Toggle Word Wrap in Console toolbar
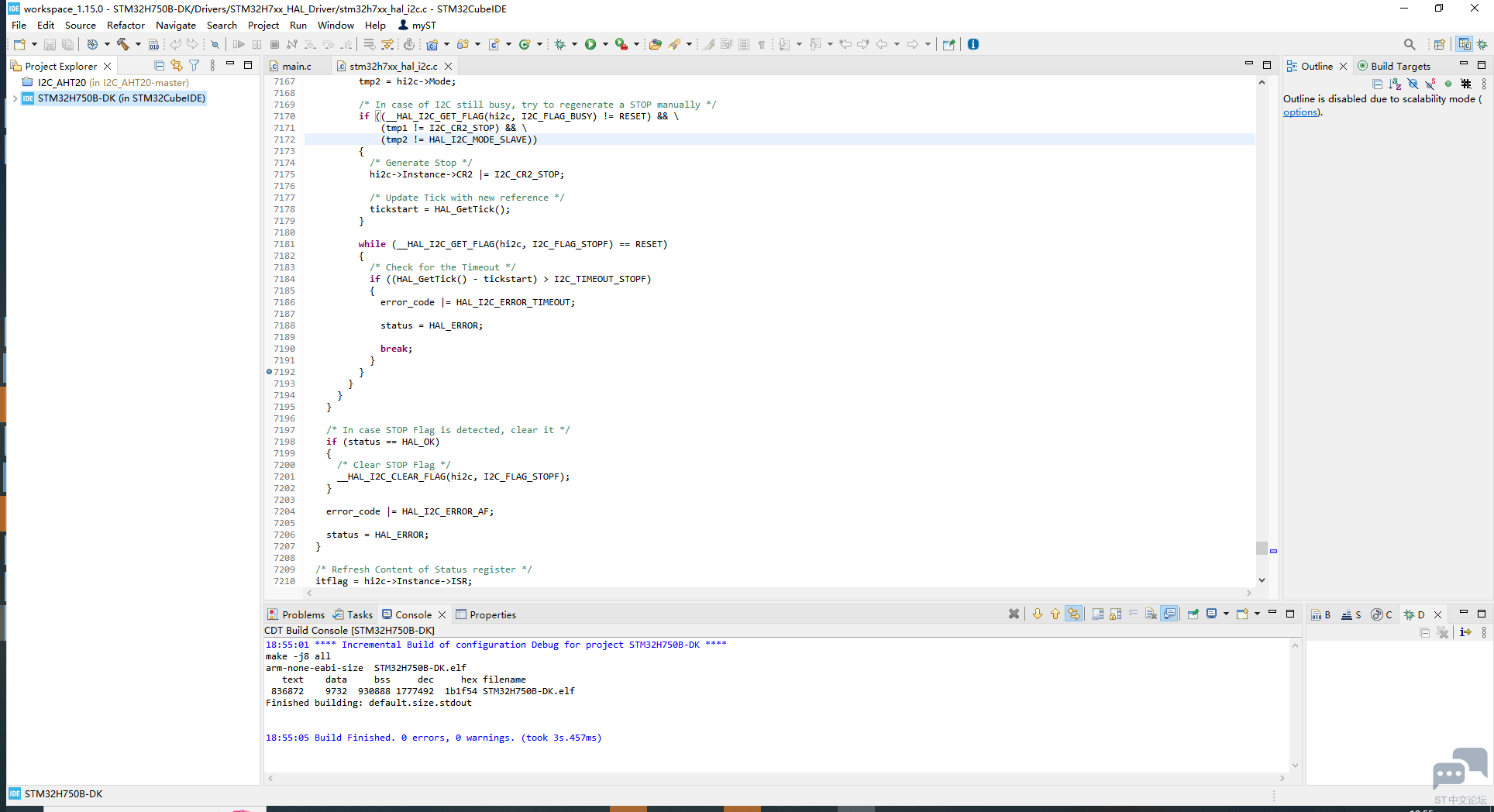 [1133, 614]
